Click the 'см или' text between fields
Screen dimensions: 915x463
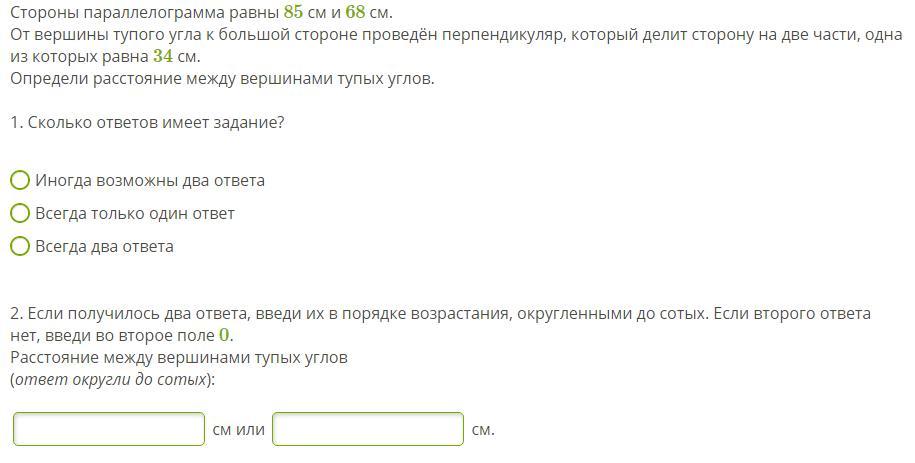click(239, 430)
